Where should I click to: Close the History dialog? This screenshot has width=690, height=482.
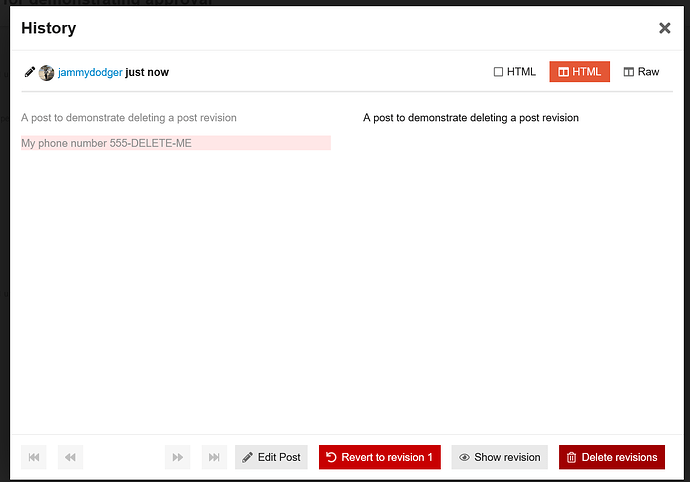(664, 28)
